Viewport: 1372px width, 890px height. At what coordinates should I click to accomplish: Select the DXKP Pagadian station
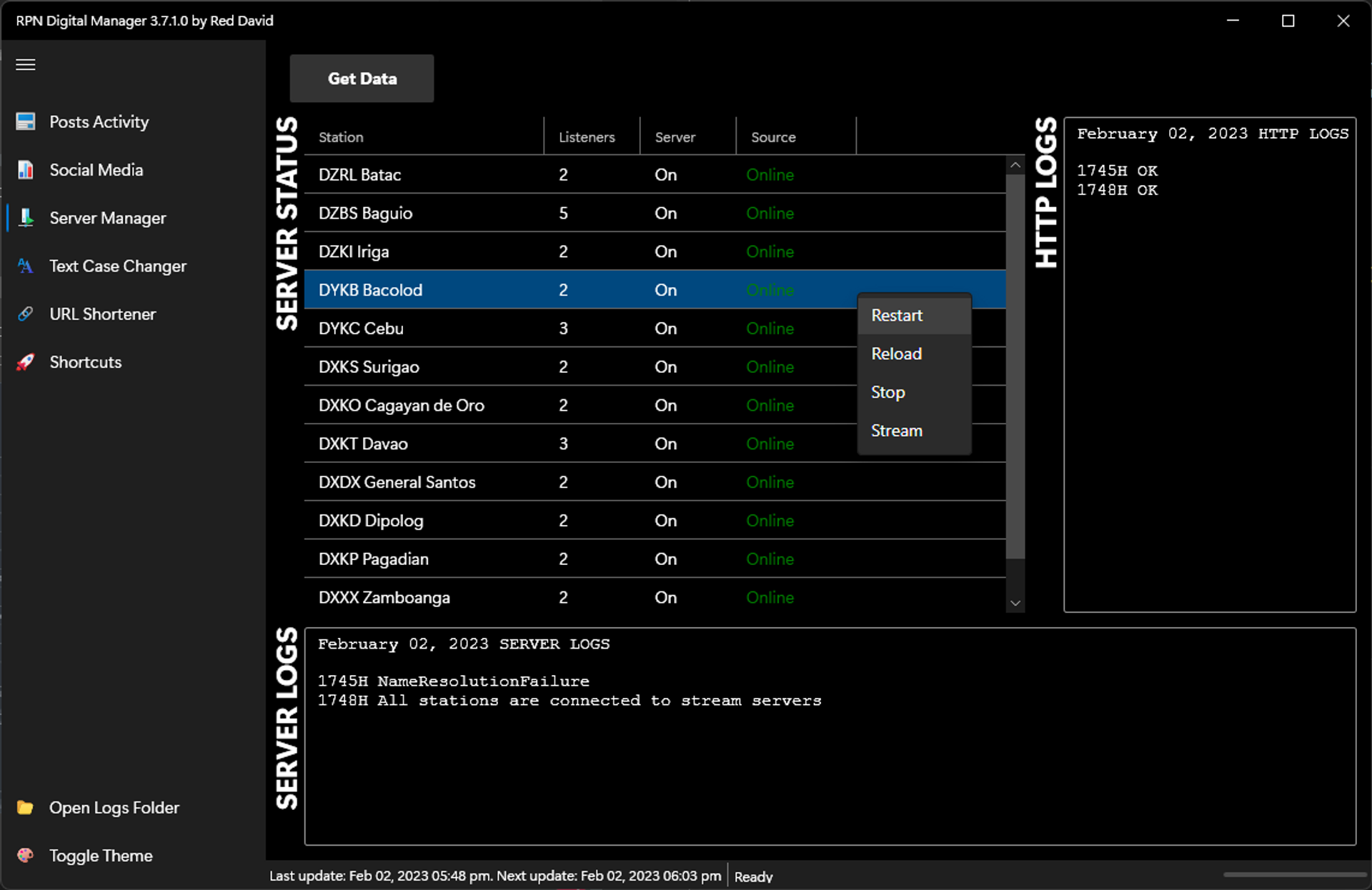655,559
